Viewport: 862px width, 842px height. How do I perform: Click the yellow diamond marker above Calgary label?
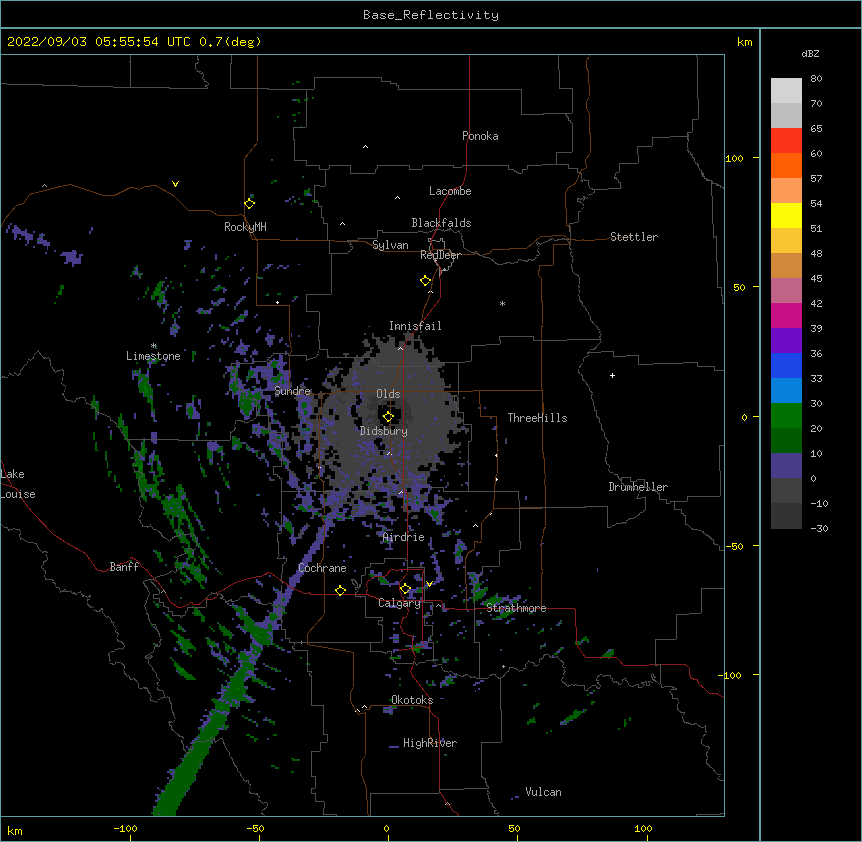coord(405,589)
